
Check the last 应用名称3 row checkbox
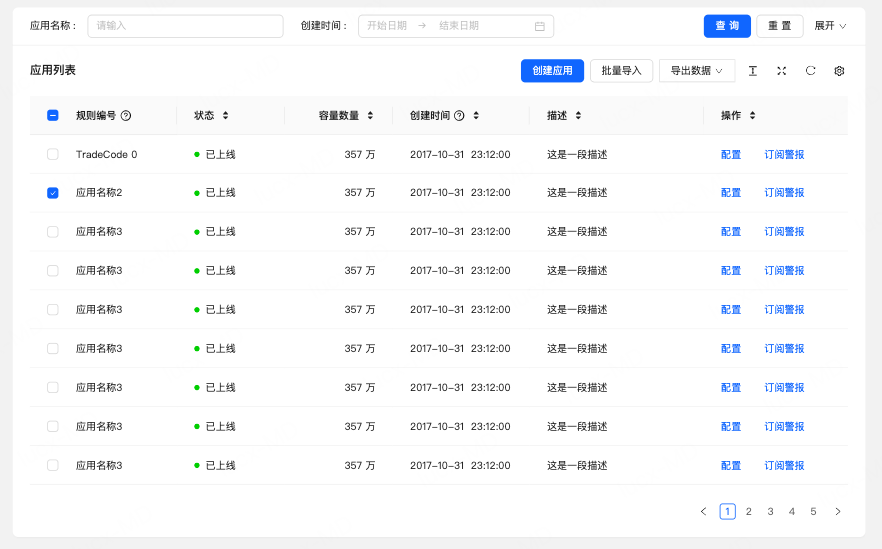(x=52, y=465)
